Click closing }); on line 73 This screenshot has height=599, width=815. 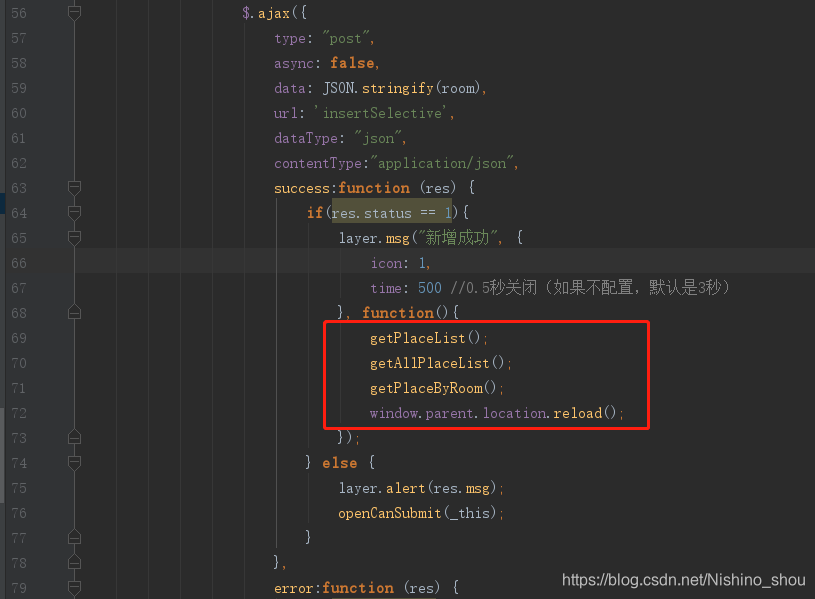point(347,437)
